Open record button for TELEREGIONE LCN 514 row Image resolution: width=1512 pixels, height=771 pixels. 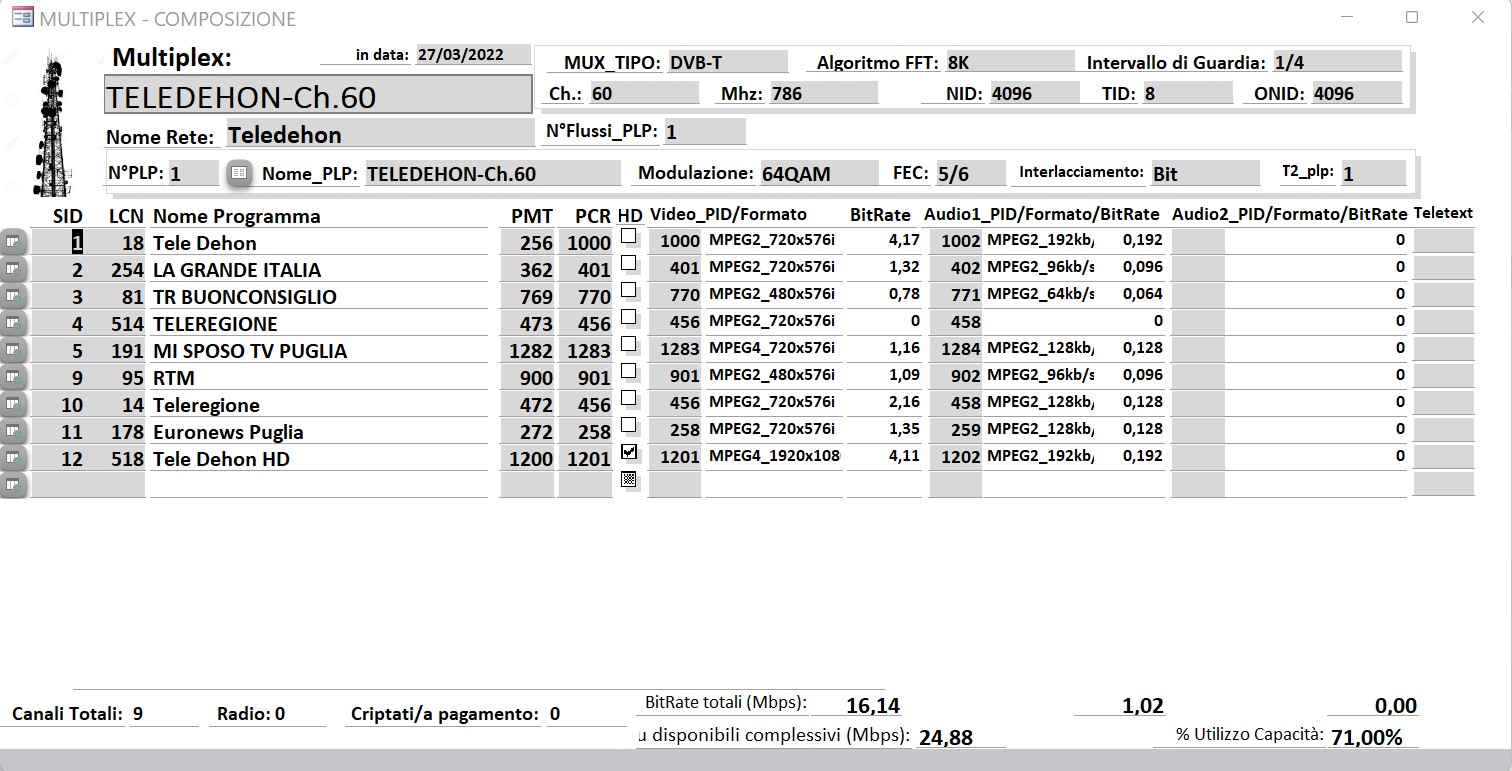click(x=13, y=323)
